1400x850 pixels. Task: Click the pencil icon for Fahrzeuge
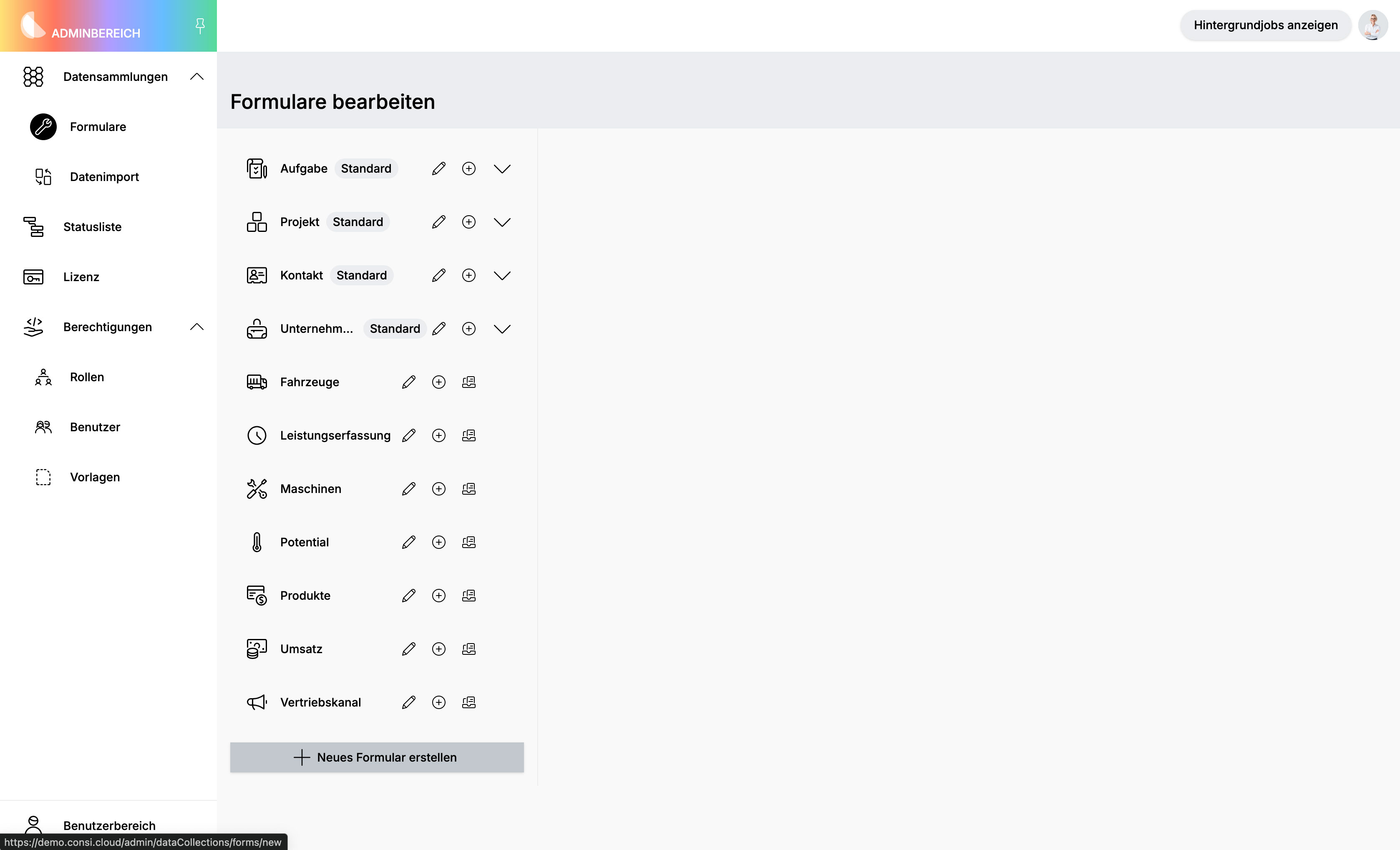tap(408, 382)
